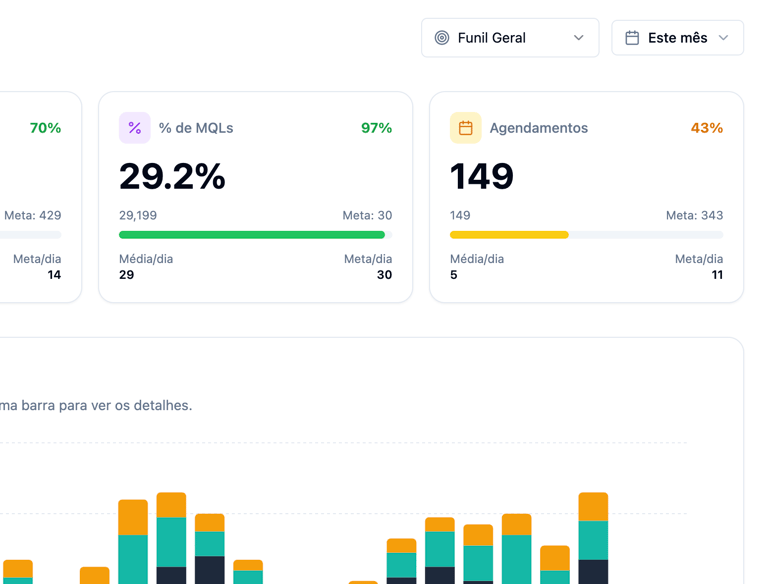The height and width of the screenshot is (584, 768).
Task: Click Meta: 343 label on Agendamentos card
Action: (x=694, y=215)
